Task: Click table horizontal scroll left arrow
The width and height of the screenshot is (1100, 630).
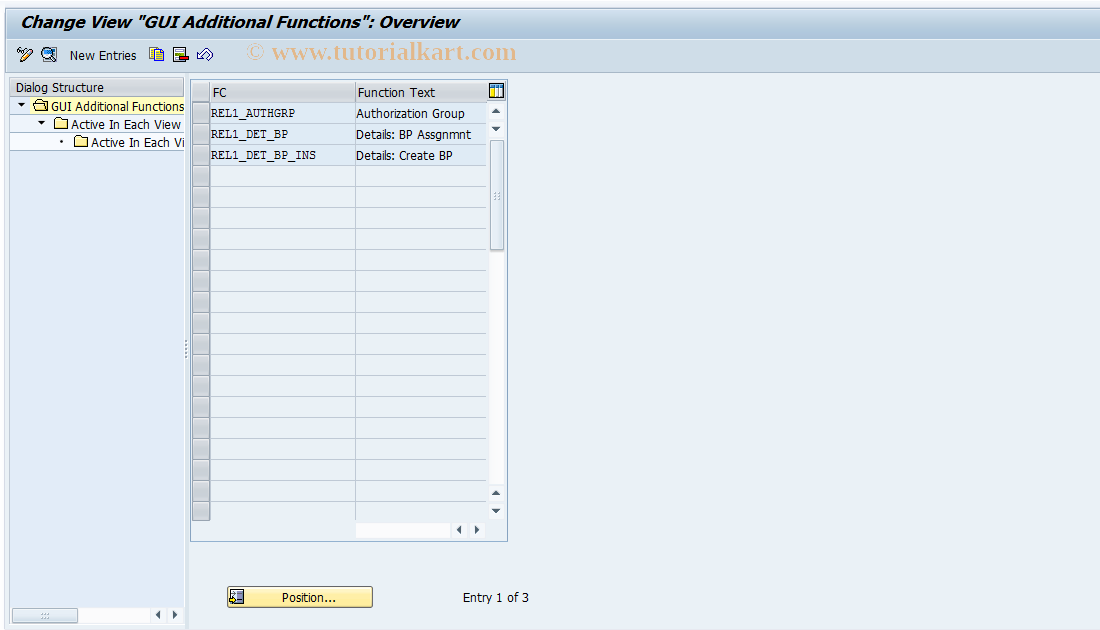Action: [x=460, y=530]
